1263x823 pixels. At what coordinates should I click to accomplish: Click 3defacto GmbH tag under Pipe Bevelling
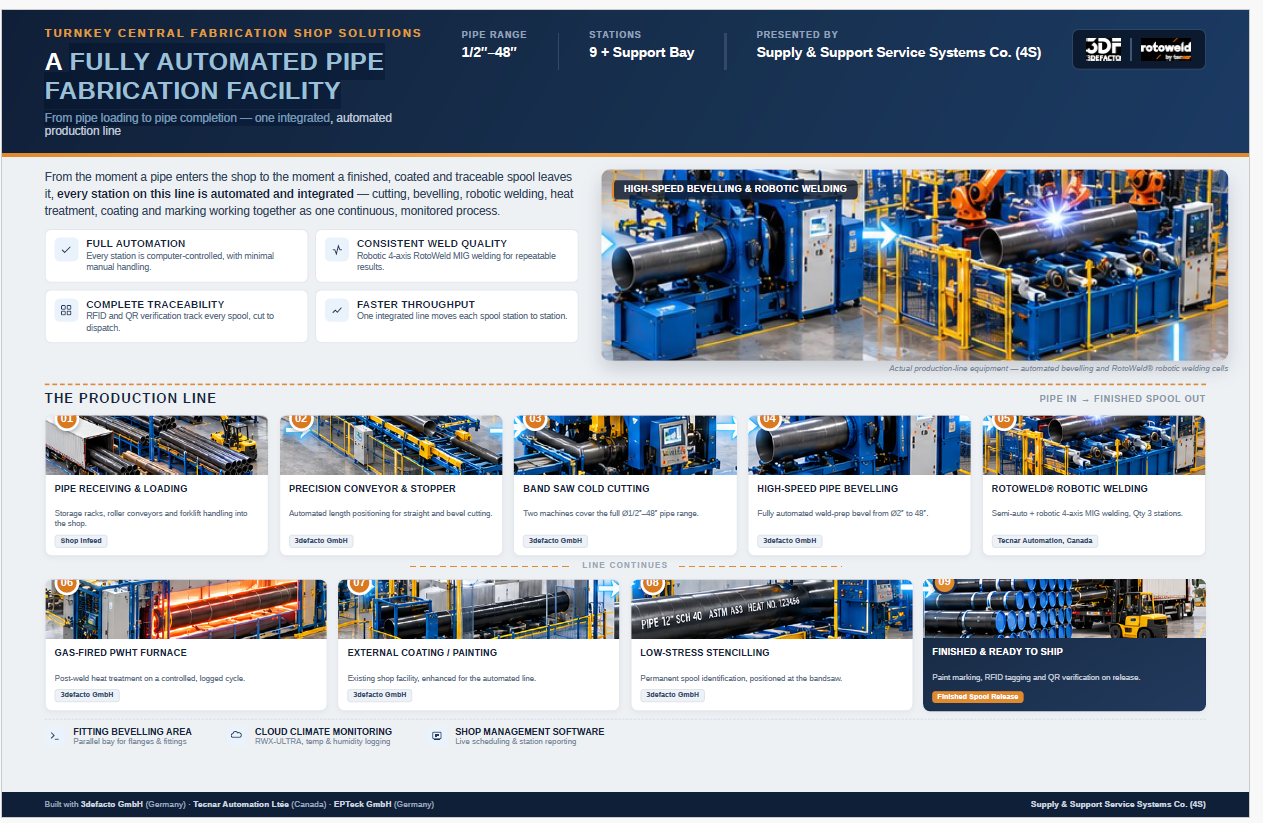790,541
